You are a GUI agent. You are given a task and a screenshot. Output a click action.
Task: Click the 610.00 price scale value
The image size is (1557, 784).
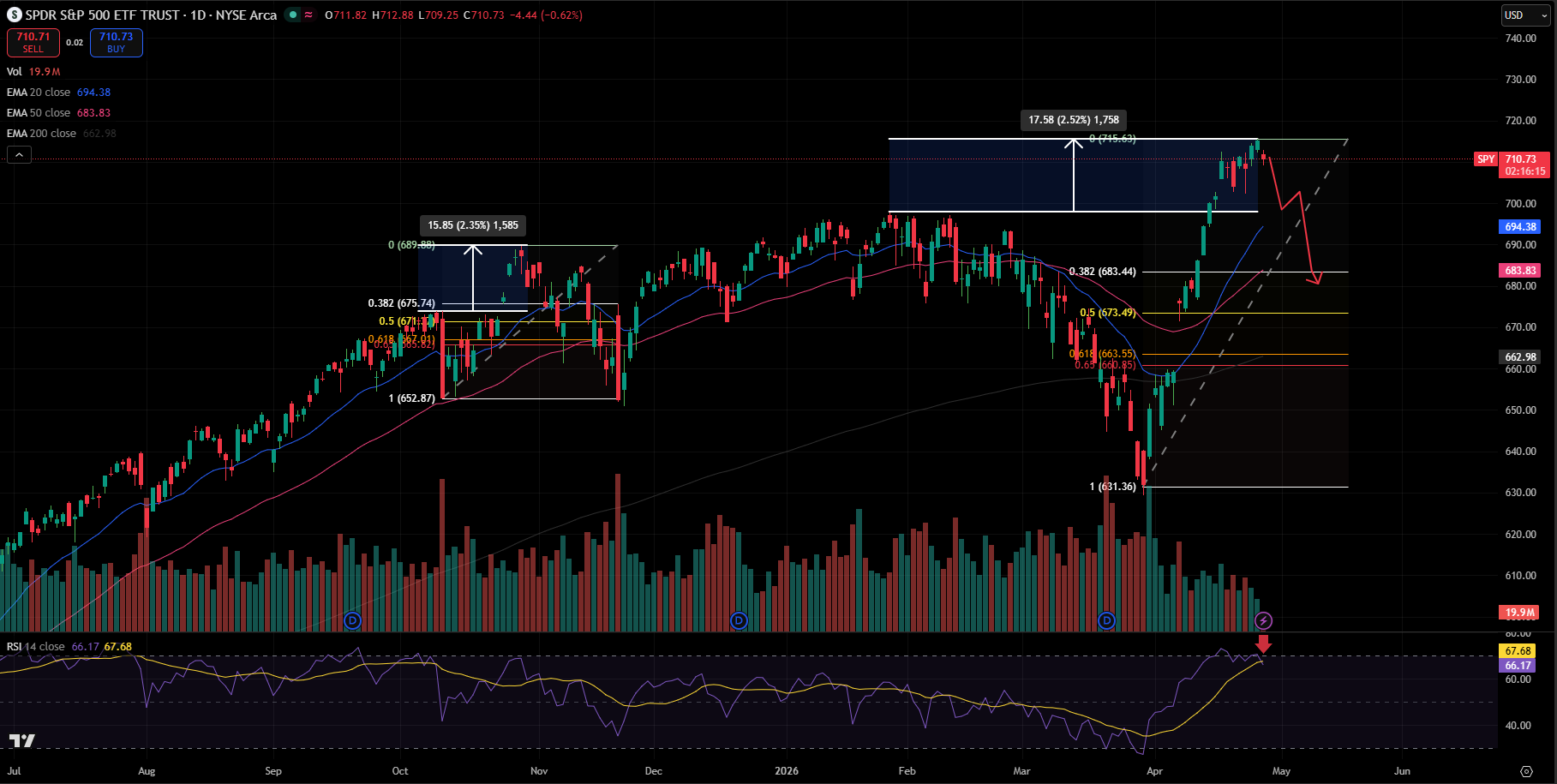[1521, 576]
